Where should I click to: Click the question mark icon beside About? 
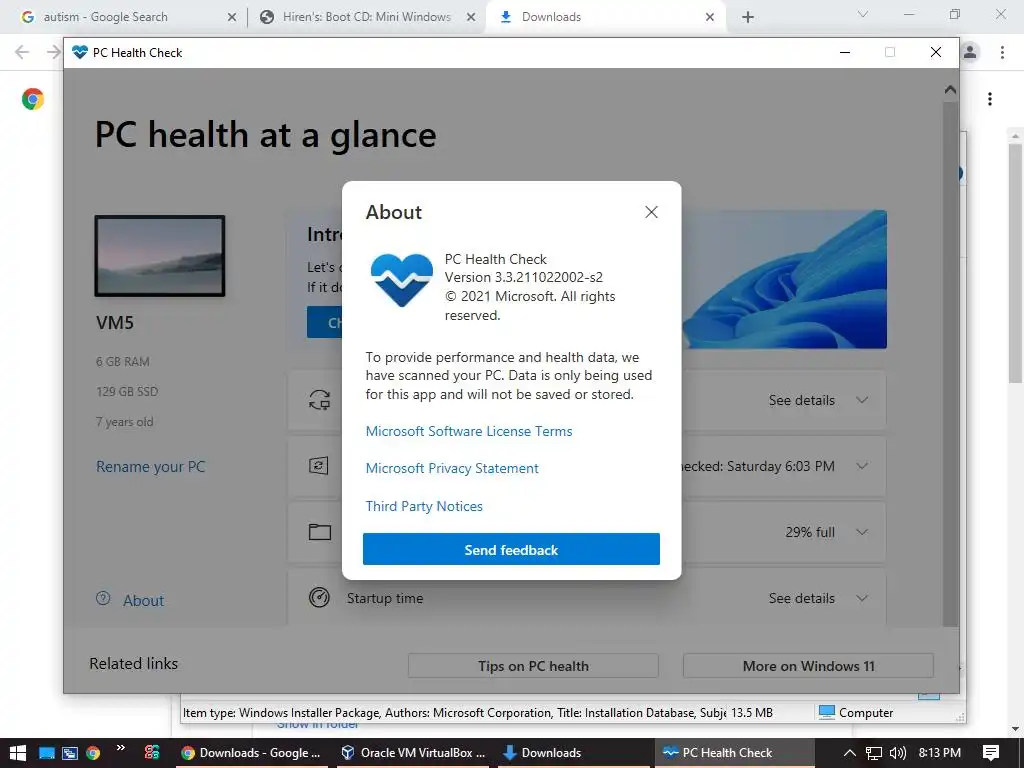tap(103, 598)
